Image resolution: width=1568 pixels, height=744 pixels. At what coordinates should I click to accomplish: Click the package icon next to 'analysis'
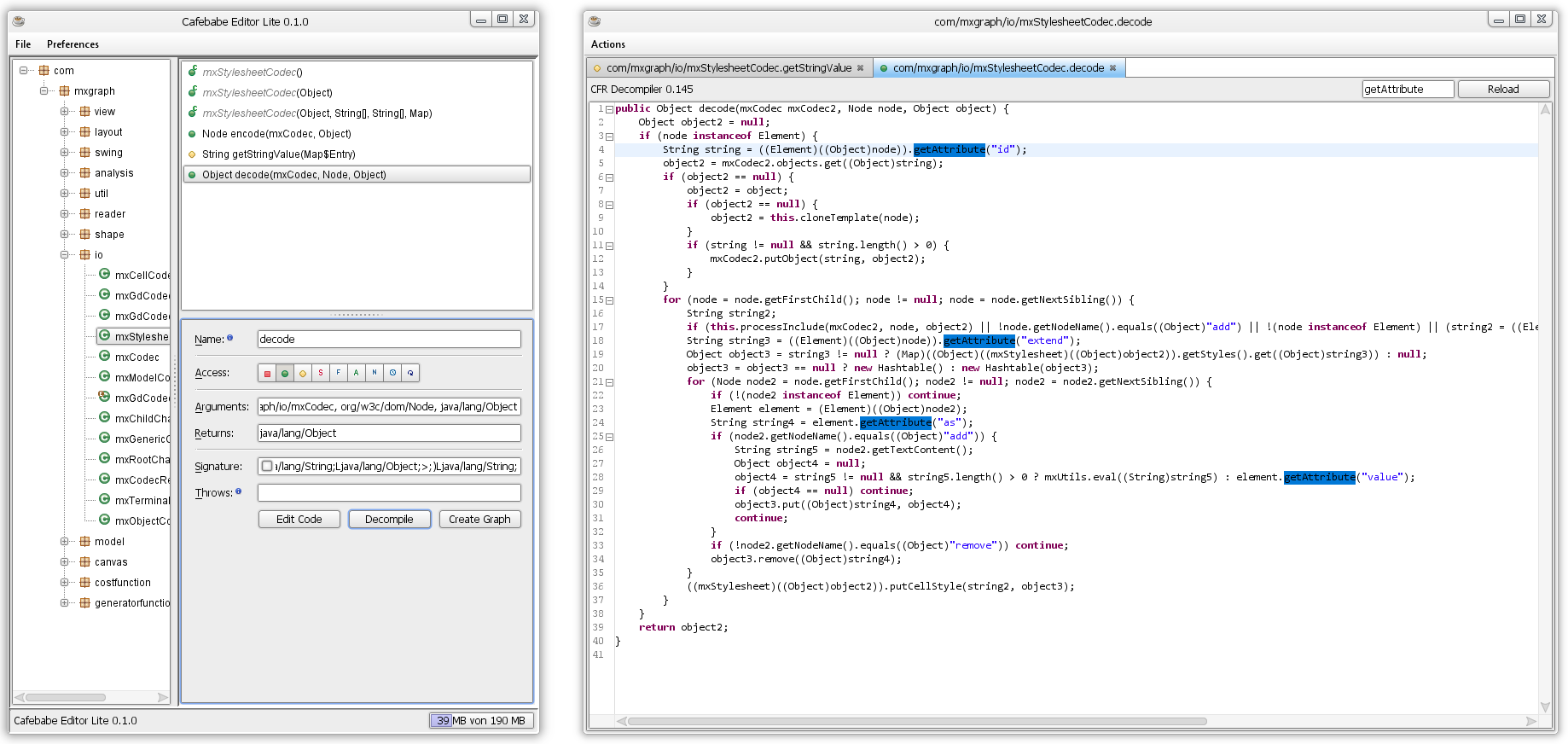pyautogui.click(x=84, y=173)
